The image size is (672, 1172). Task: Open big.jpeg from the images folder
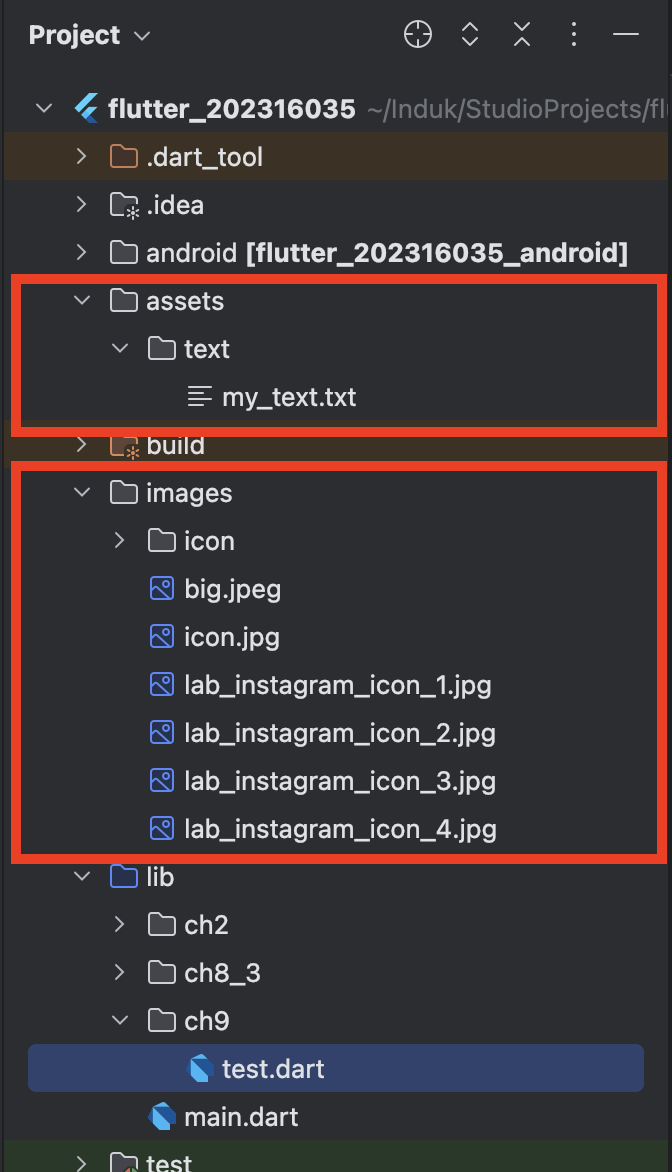(x=229, y=588)
